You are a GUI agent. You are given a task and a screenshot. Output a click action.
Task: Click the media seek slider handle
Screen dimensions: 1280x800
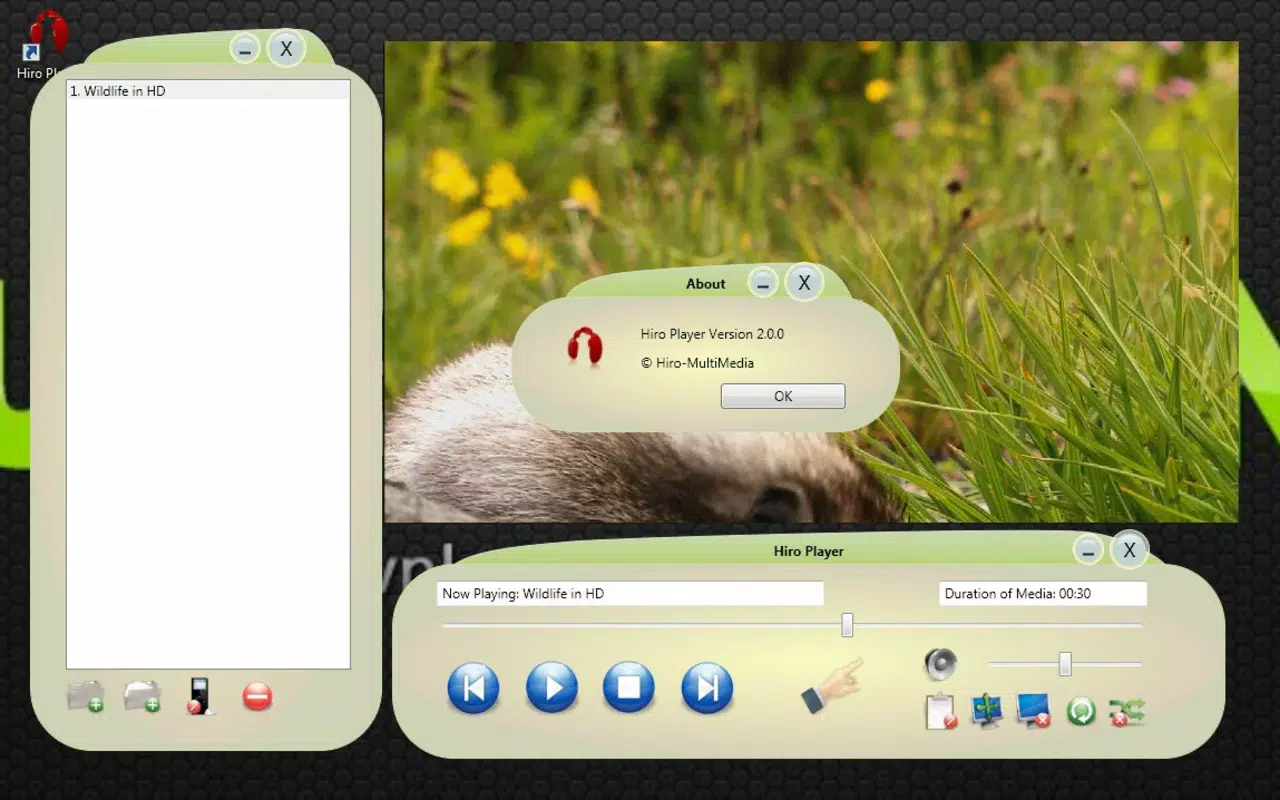pyautogui.click(x=847, y=625)
